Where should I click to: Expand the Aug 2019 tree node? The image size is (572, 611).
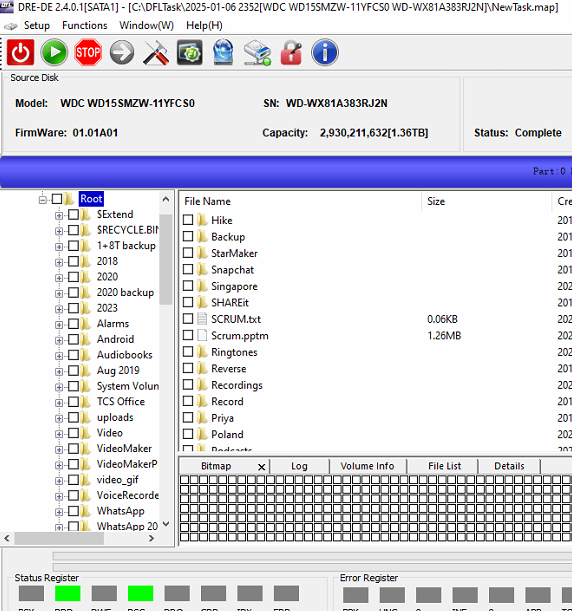point(59,371)
